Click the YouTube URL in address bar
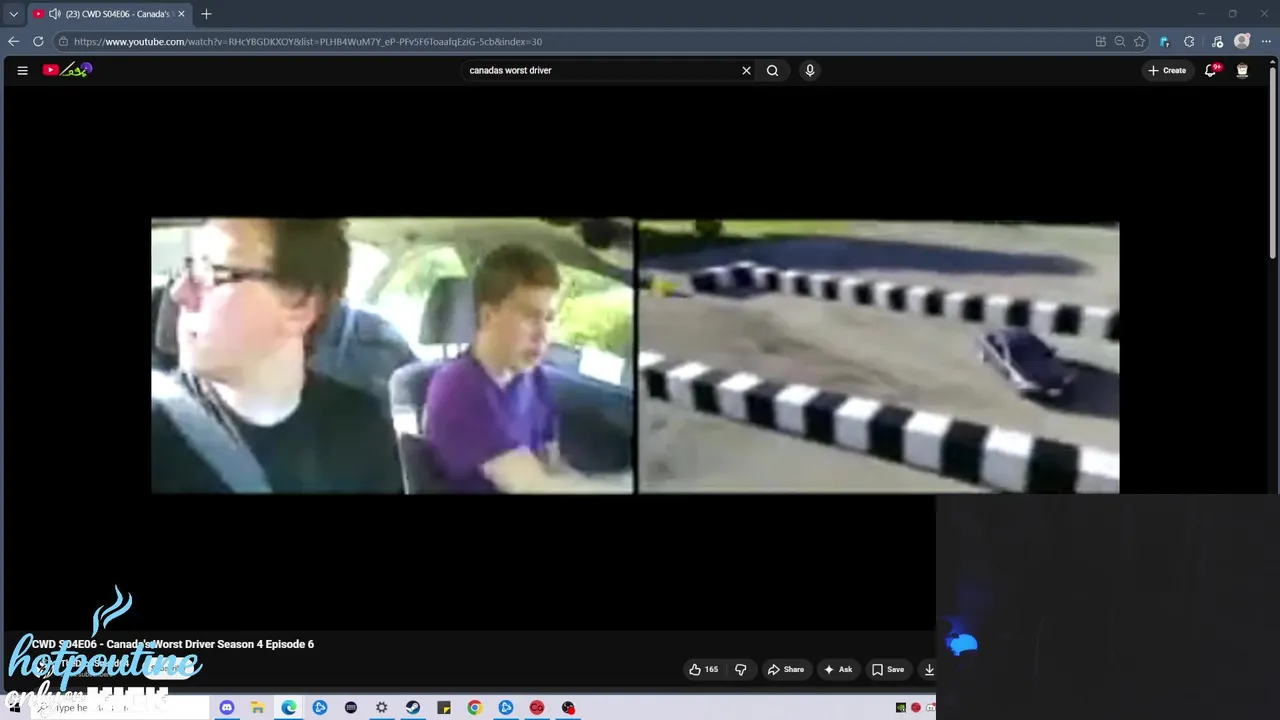The height and width of the screenshot is (720, 1280). click(x=308, y=41)
